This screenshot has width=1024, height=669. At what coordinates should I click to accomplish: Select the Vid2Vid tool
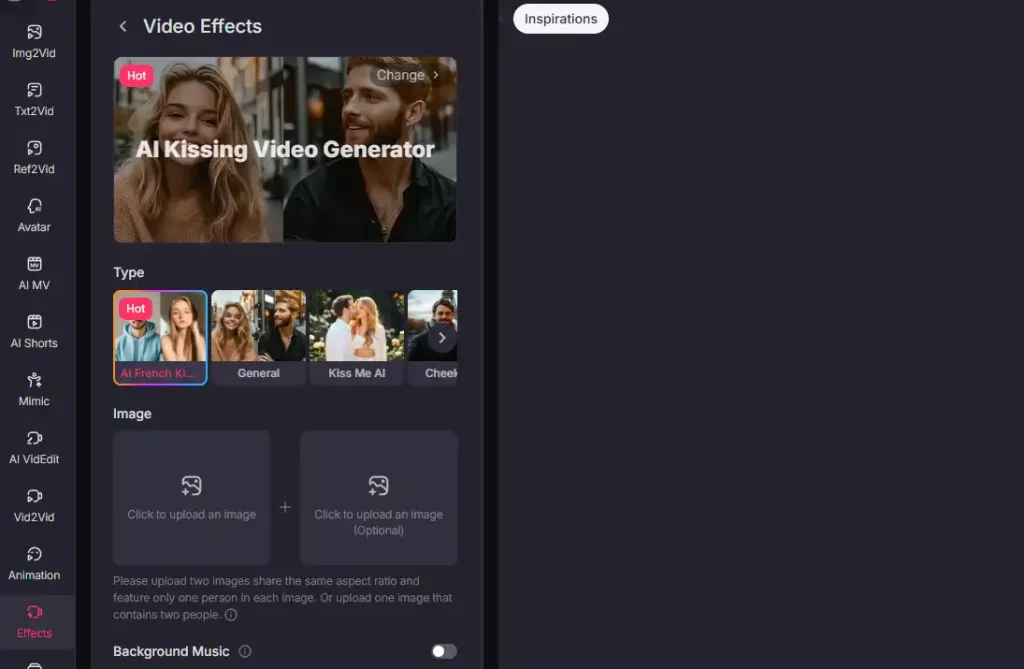pyautogui.click(x=33, y=504)
